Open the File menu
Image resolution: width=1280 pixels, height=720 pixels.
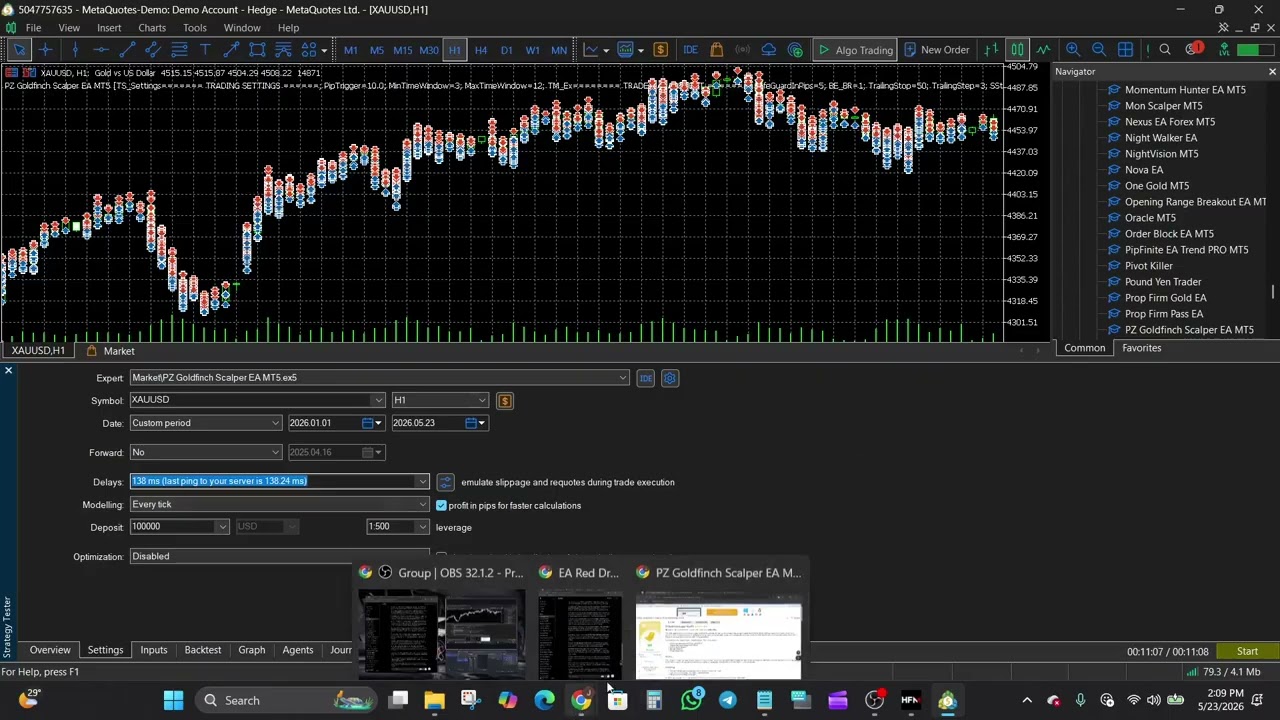[33, 28]
